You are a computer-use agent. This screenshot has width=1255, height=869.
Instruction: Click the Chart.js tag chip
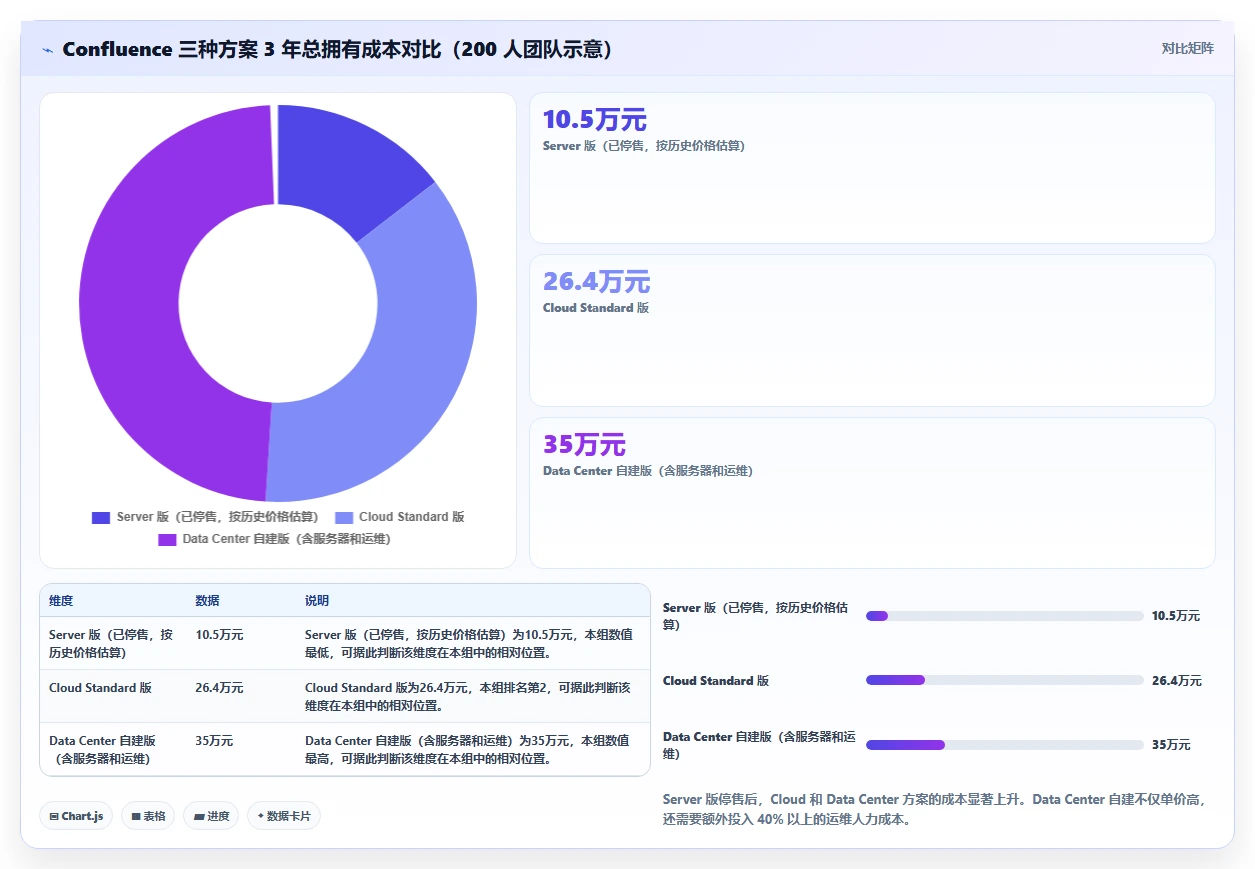tap(77, 816)
